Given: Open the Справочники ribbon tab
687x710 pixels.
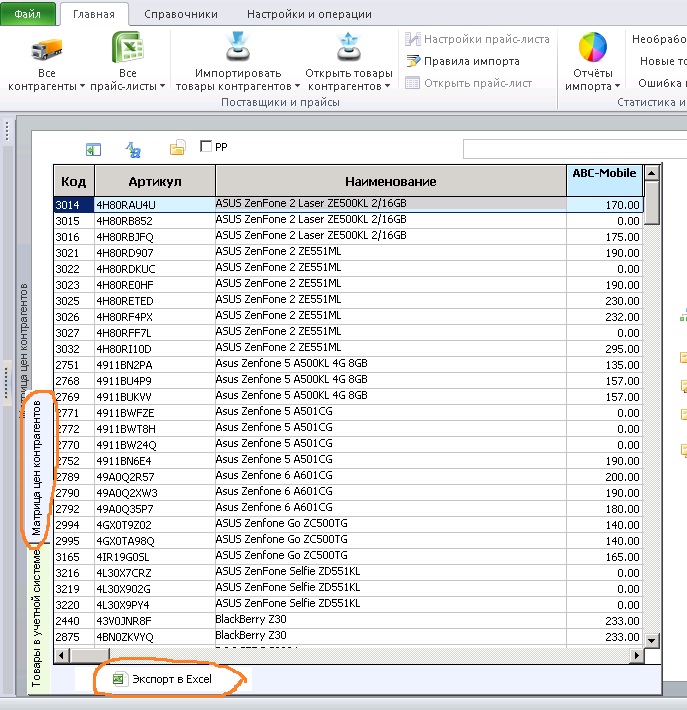Looking at the screenshot, I should click(x=181, y=14).
